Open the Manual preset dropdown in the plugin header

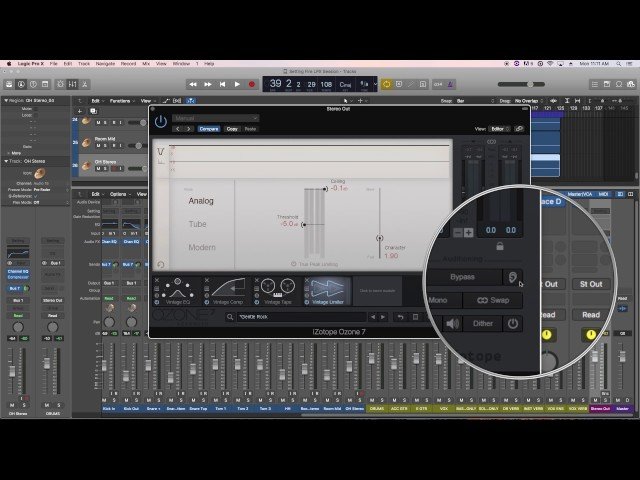click(215, 118)
